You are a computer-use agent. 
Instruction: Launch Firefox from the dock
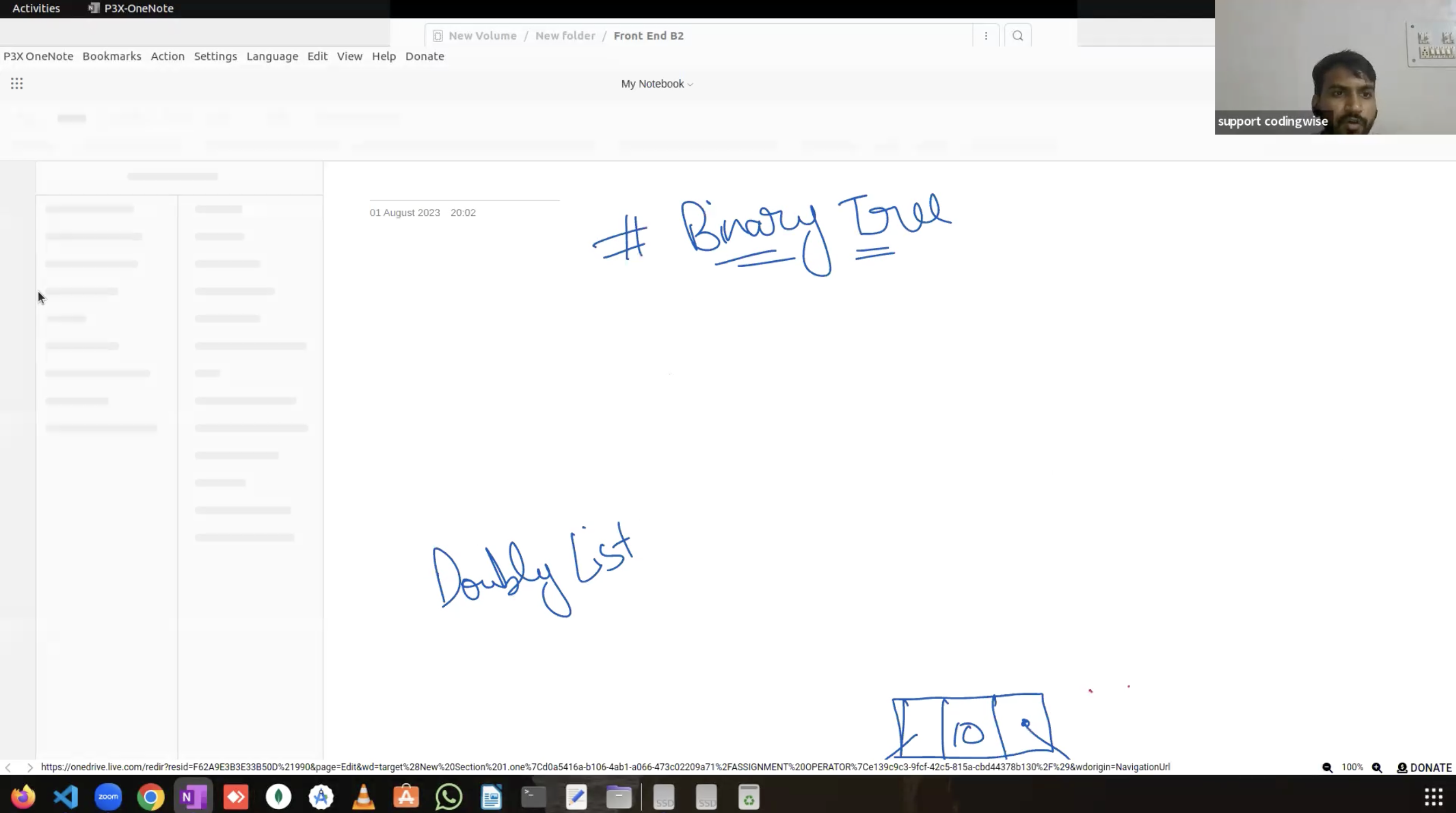23,797
